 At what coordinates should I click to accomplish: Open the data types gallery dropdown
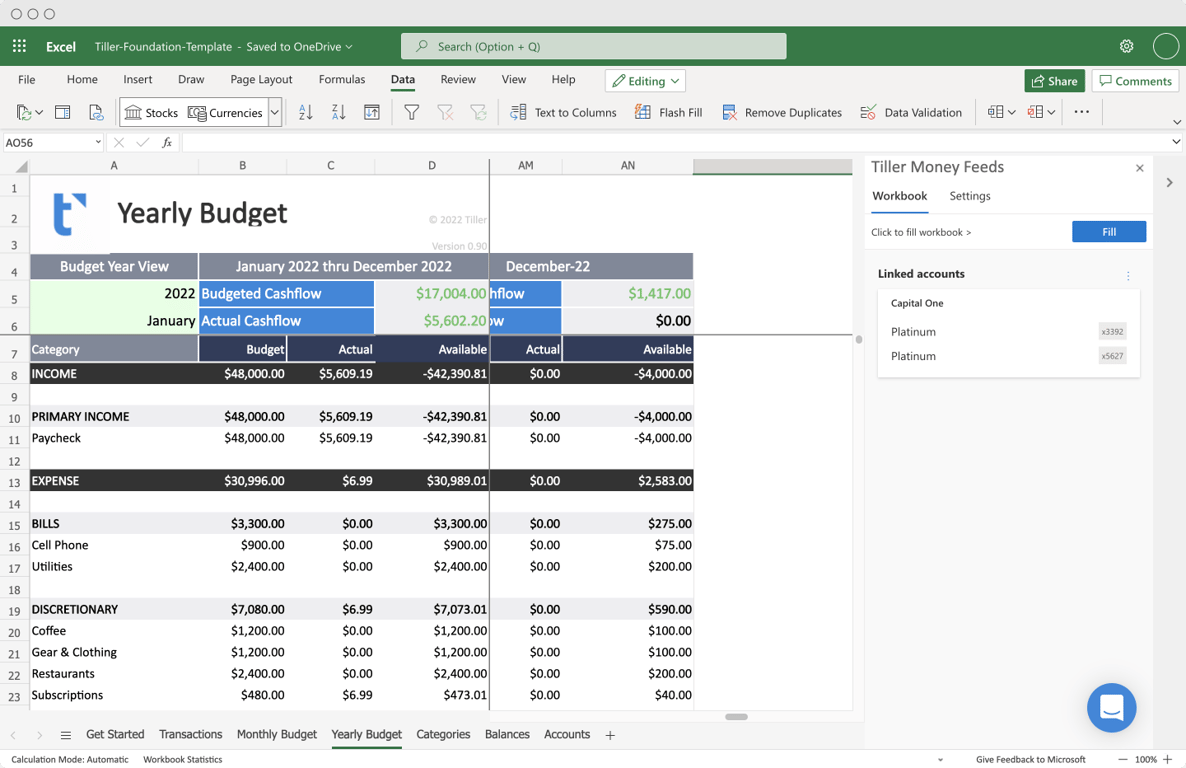pyautogui.click(x=277, y=112)
